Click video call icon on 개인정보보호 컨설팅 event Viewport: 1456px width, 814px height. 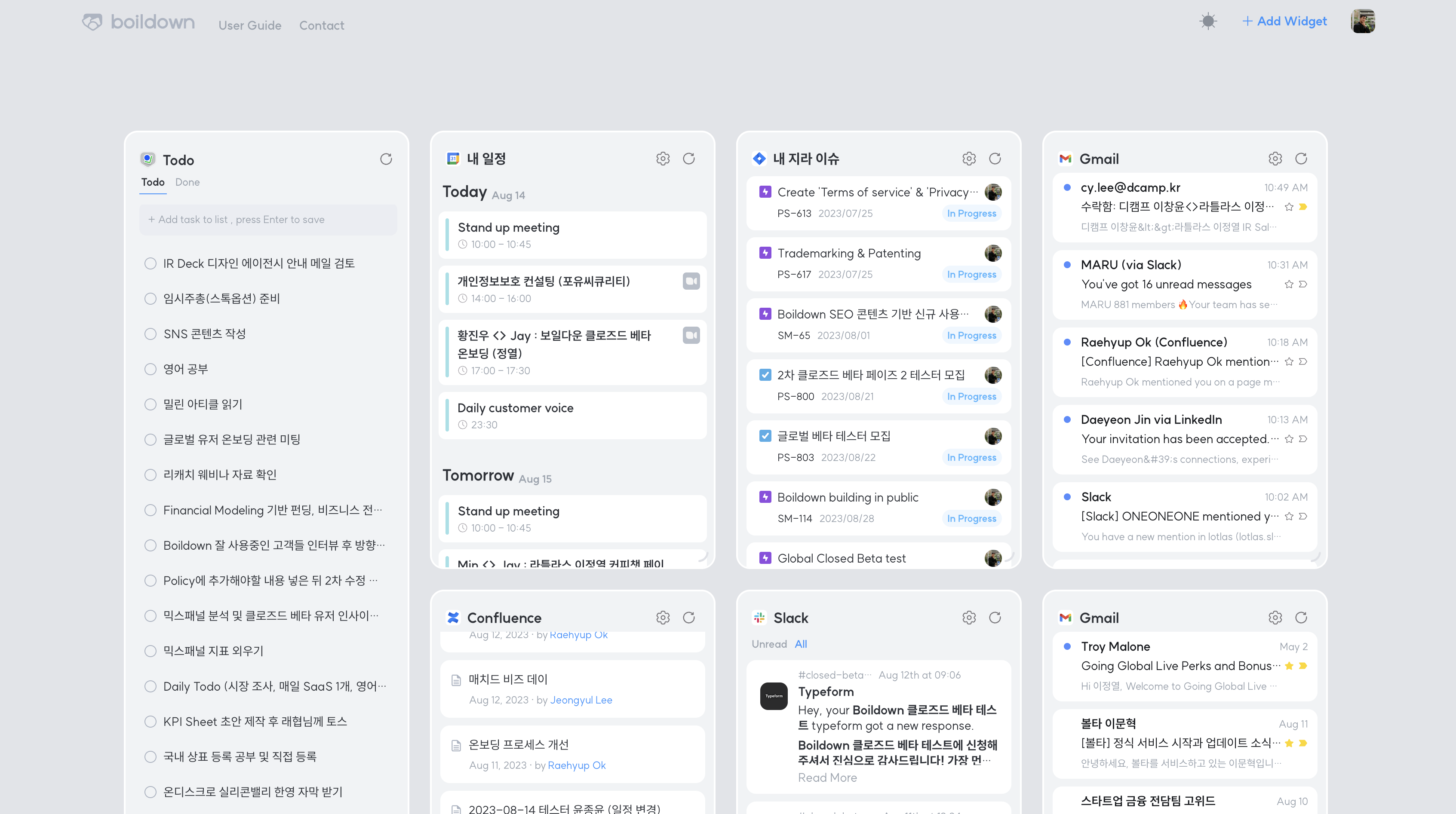coord(691,281)
